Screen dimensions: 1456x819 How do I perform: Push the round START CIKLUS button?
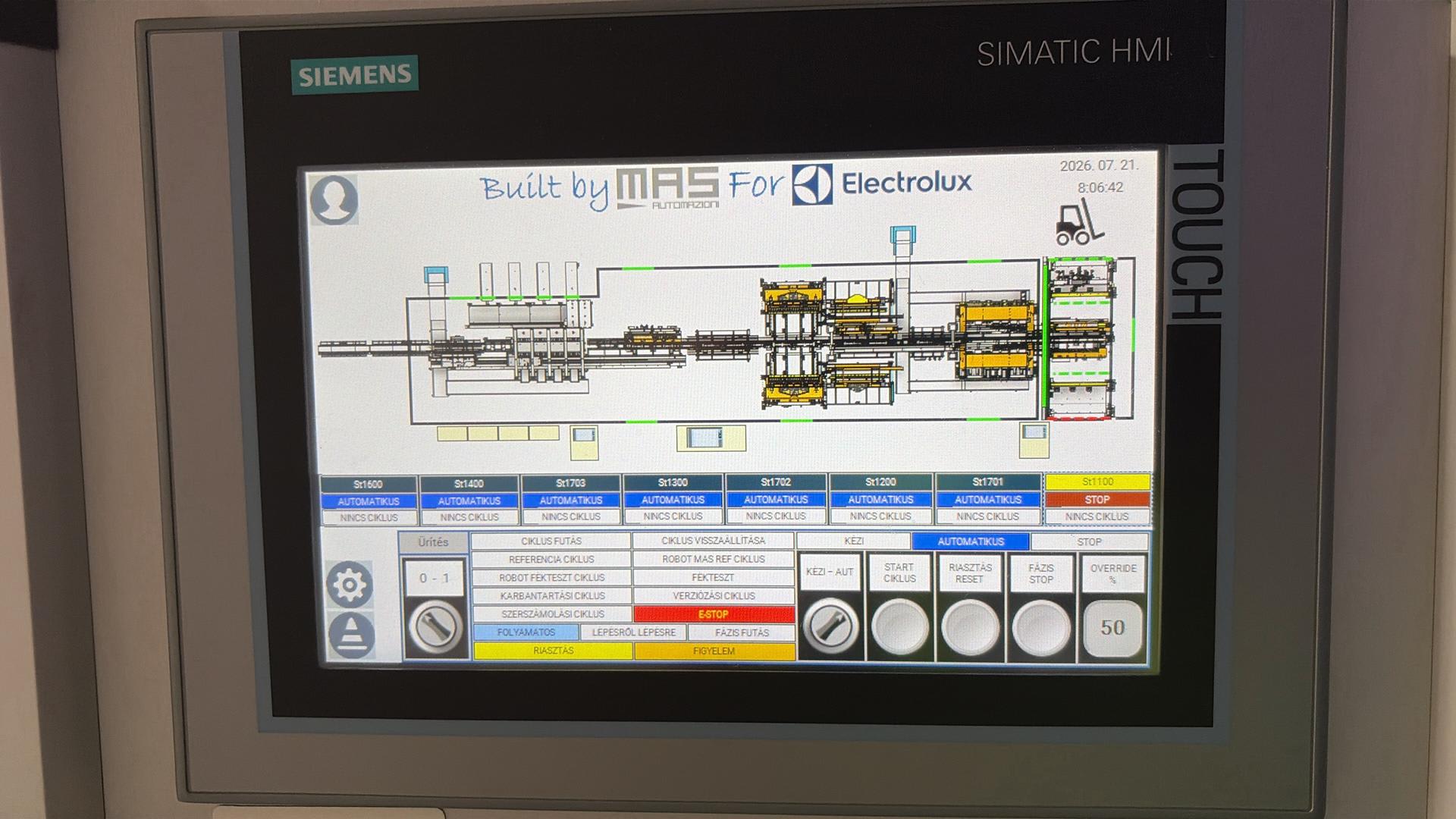pyautogui.click(x=900, y=628)
